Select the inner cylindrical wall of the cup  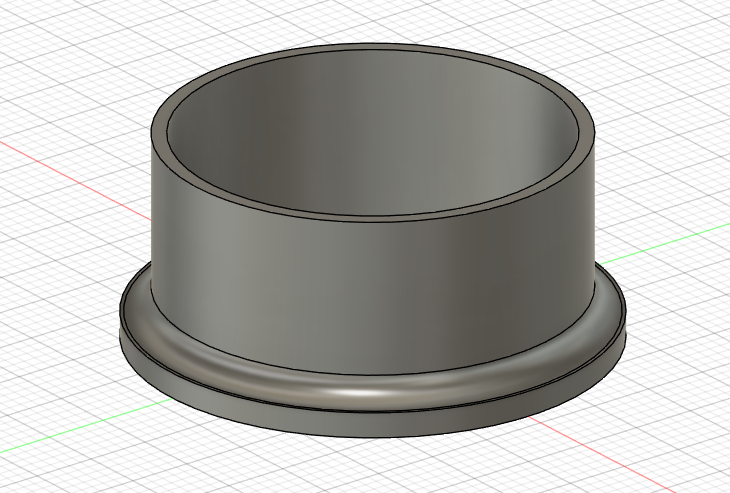(x=372, y=135)
